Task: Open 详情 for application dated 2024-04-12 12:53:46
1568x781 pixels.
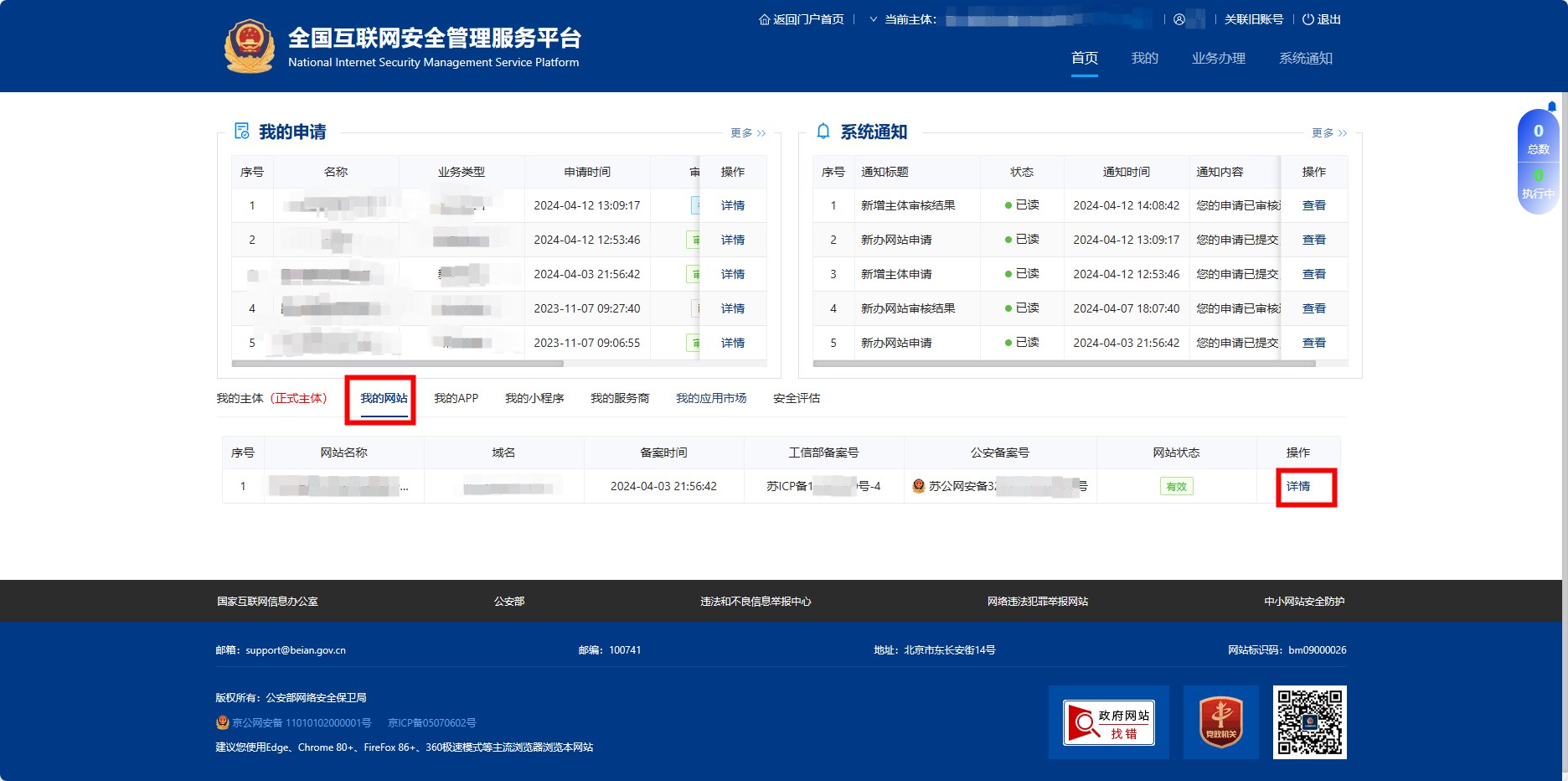Action: click(x=733, y=240)
